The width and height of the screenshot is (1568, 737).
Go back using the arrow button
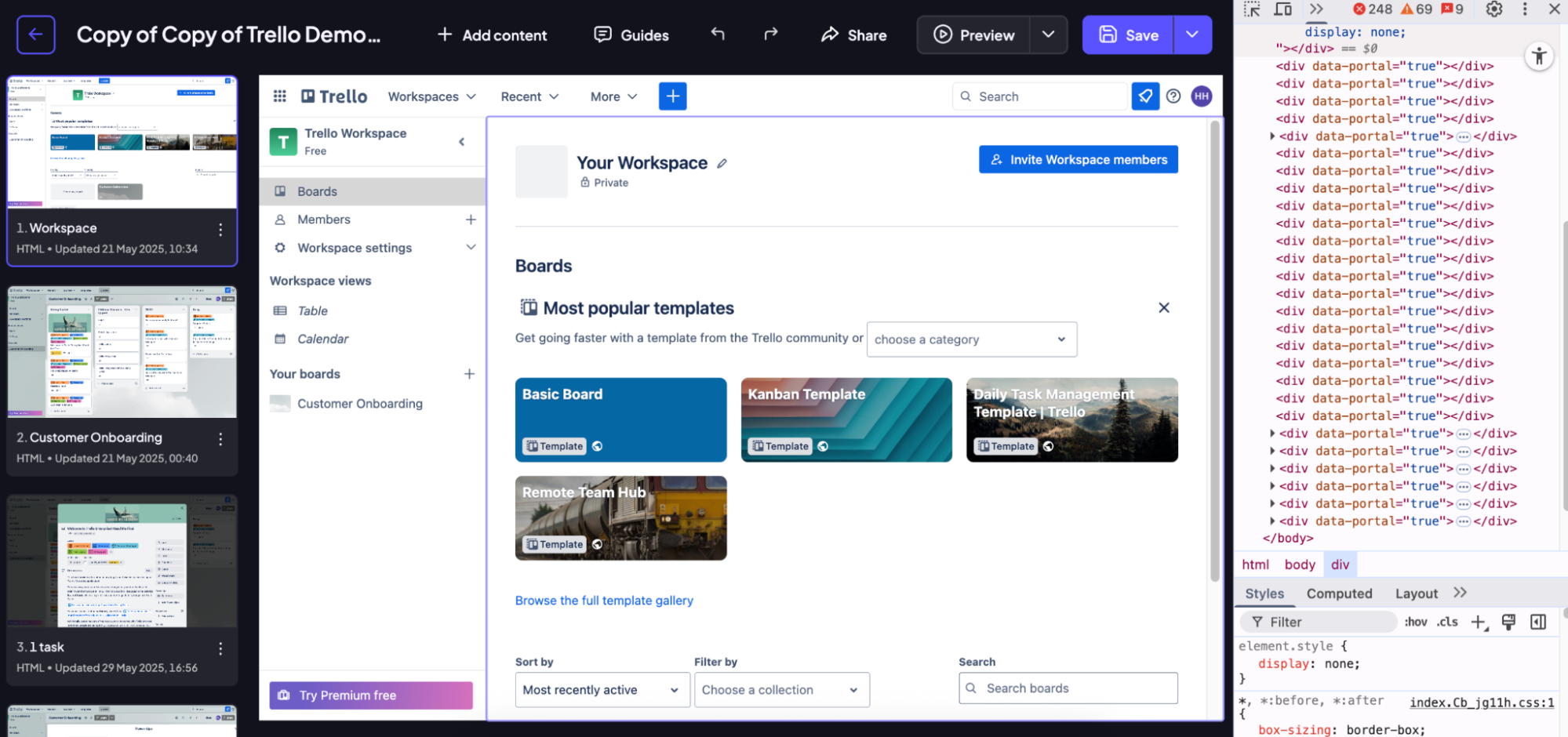(x=36, y=34)
